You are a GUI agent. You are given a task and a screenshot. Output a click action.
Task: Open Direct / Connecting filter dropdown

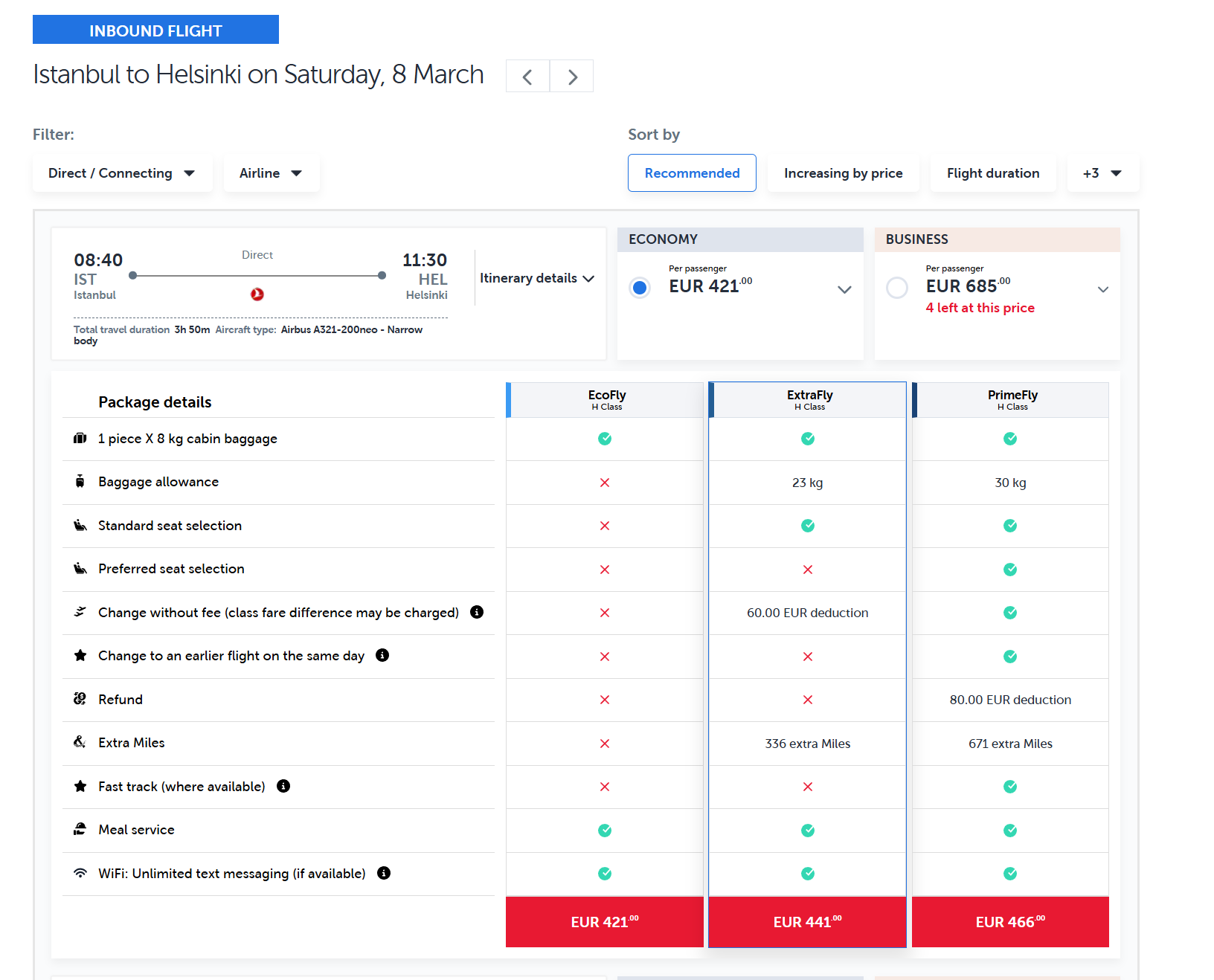click(x=122, y=173)
